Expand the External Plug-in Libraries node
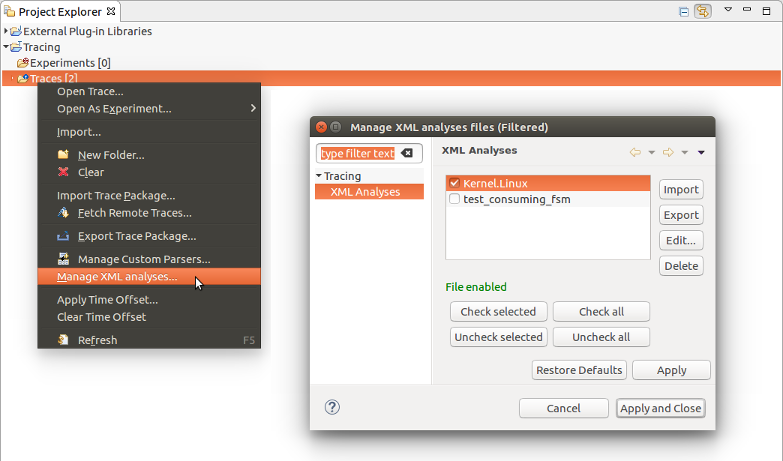 point(6,31)
